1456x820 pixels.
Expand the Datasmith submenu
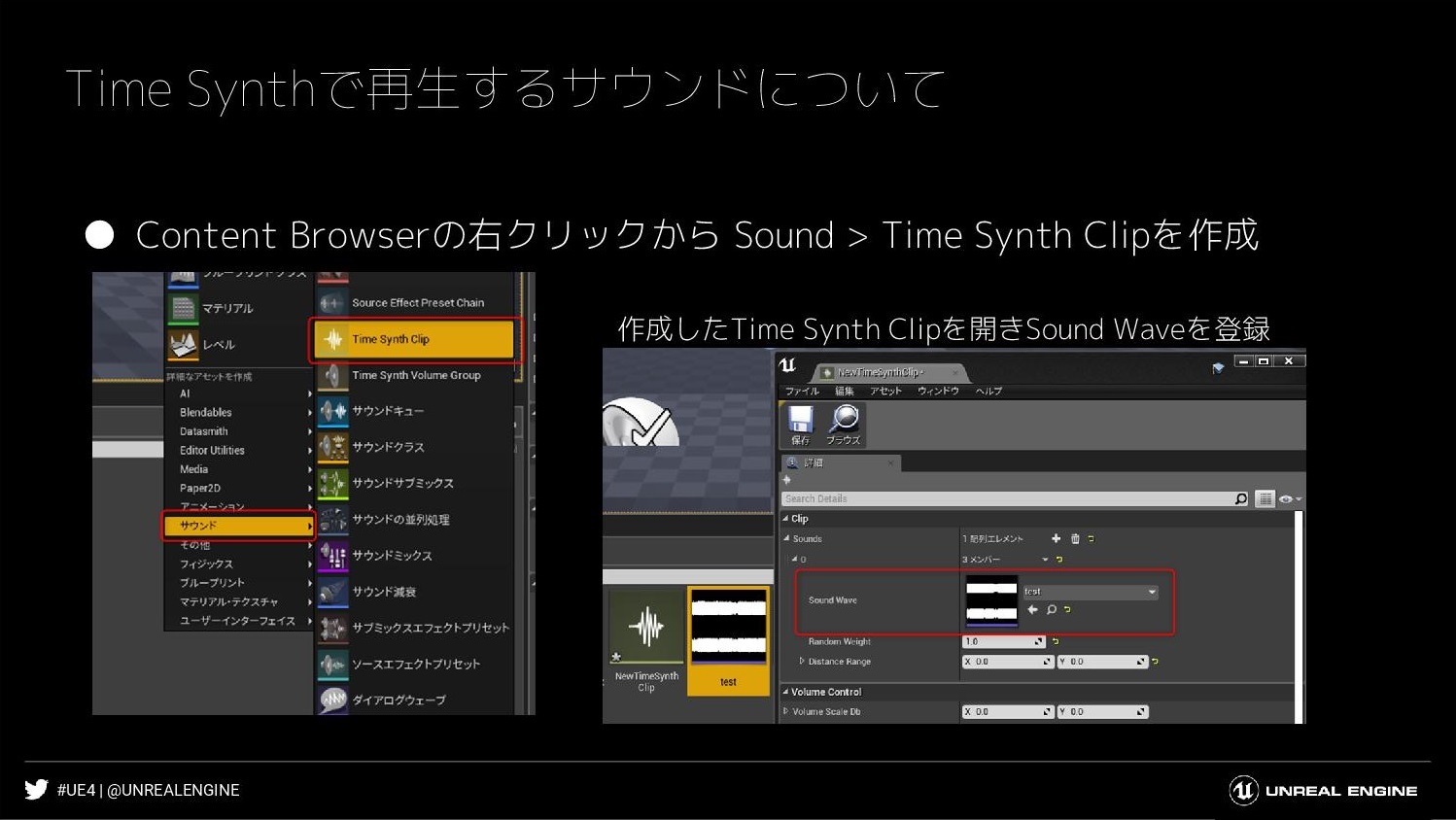(x=239, y=431)
